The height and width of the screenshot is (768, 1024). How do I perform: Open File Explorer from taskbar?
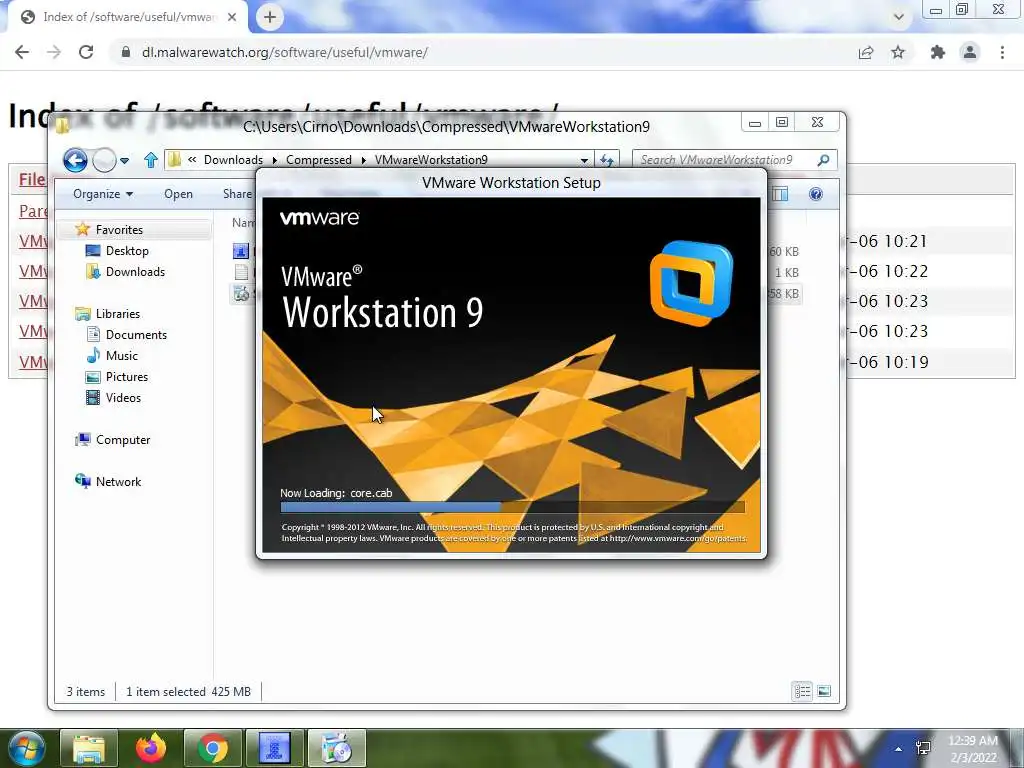coord(89,748)
